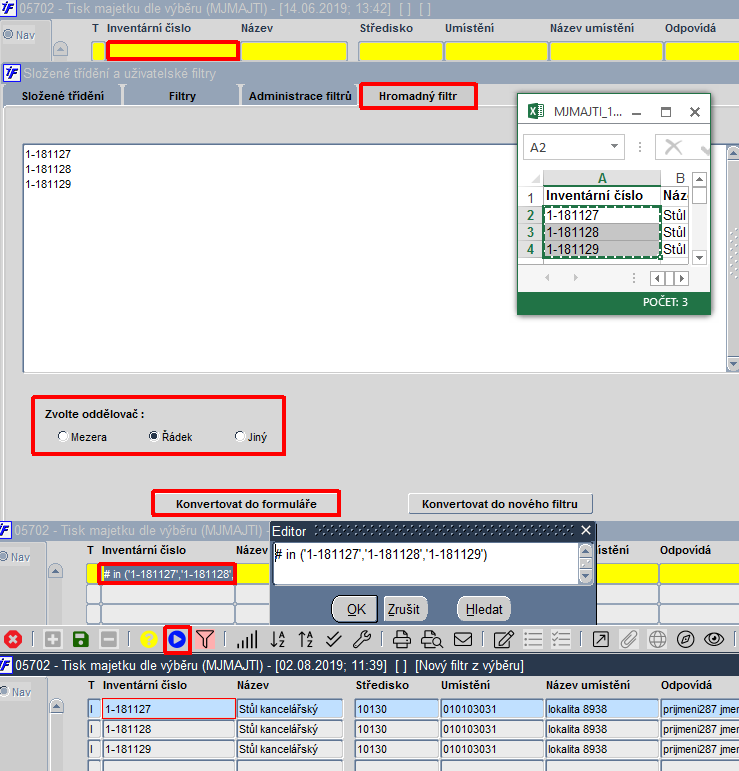The image size is (739, 771).
Task: Click Konvertovat do formuláře button
Action: click(x=246, y=504)
